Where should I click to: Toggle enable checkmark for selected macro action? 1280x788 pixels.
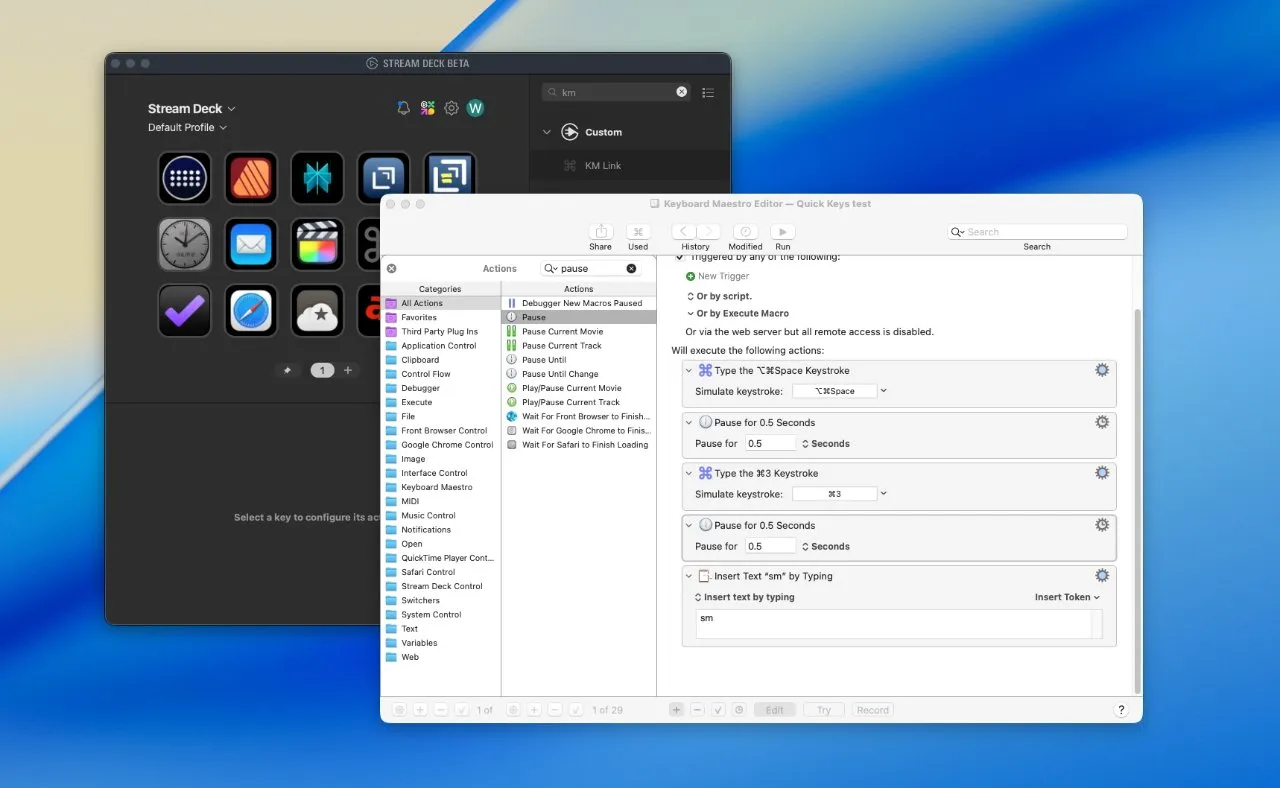(x=718, y=710)
